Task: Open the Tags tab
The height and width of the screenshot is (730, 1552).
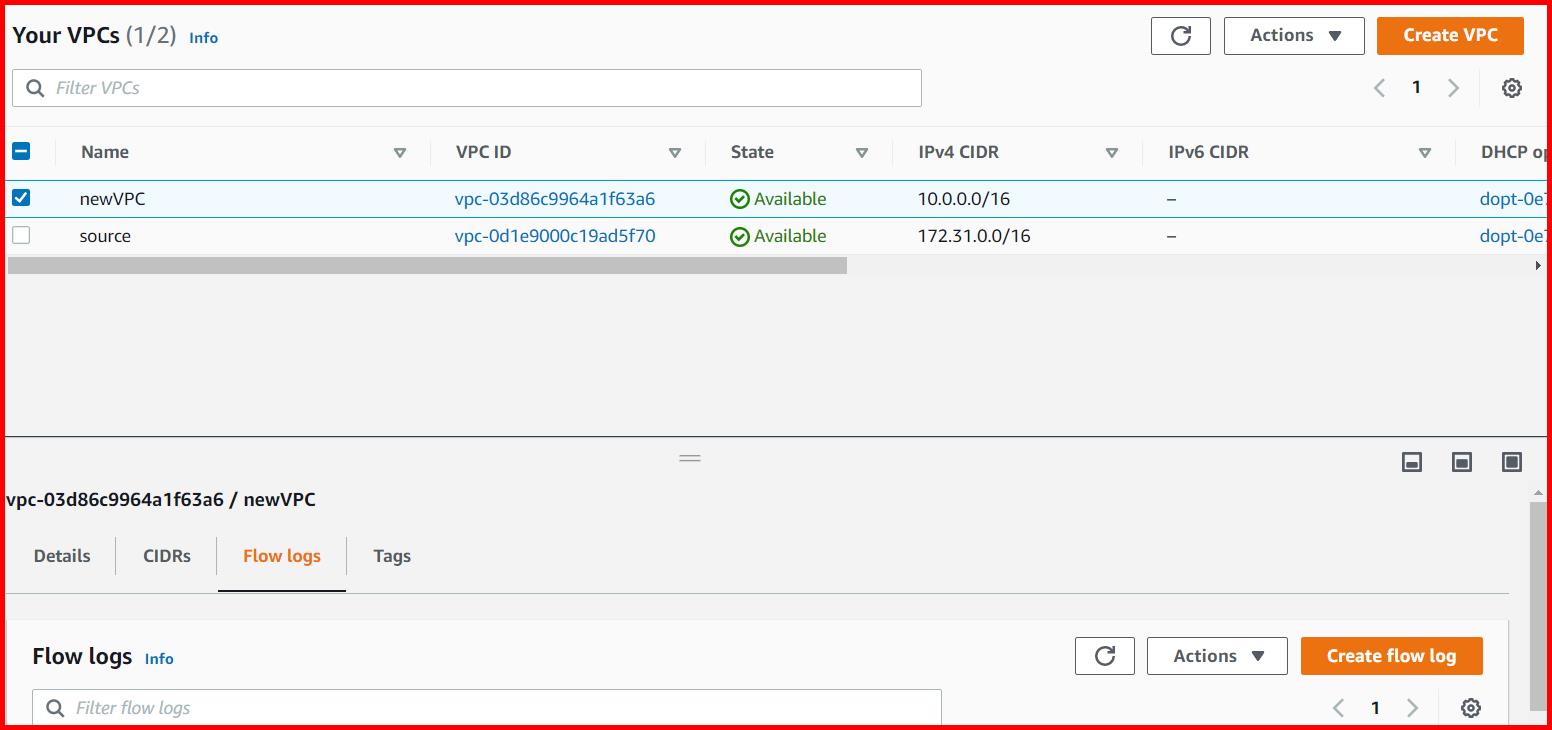Action: (x=391, y=556)
